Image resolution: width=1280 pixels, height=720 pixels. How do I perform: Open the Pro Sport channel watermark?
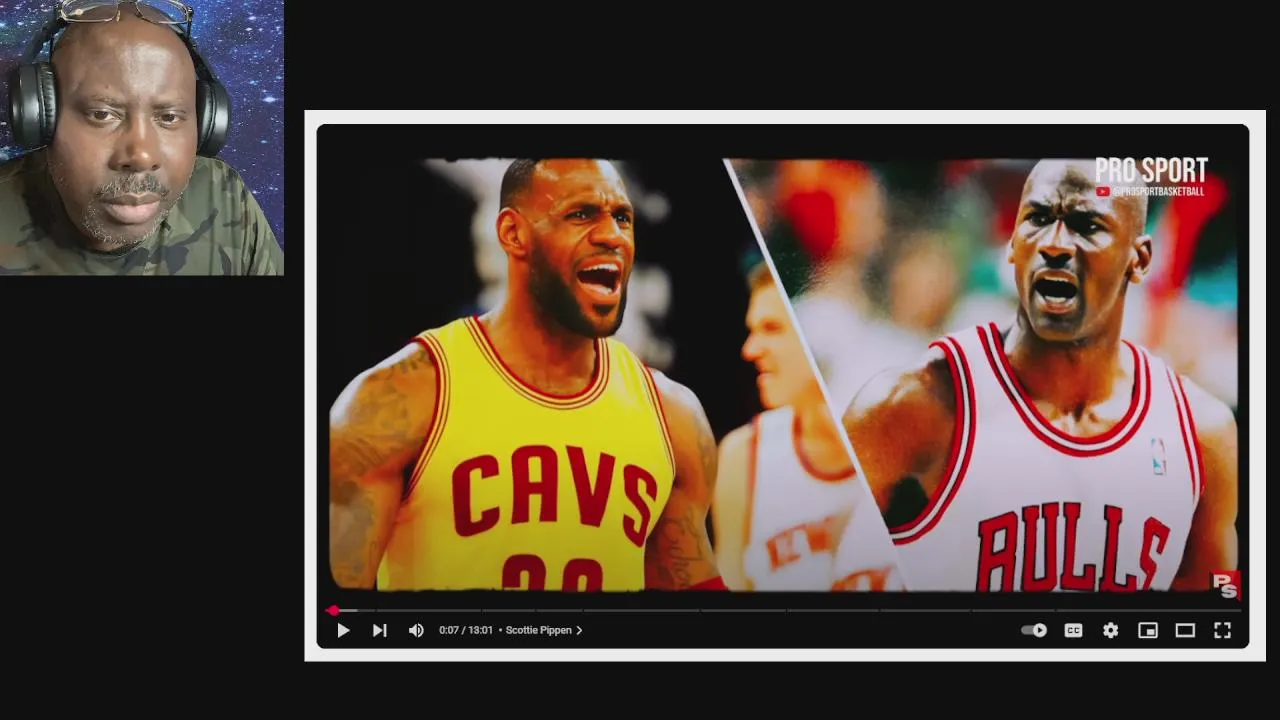pos(1151,177)
